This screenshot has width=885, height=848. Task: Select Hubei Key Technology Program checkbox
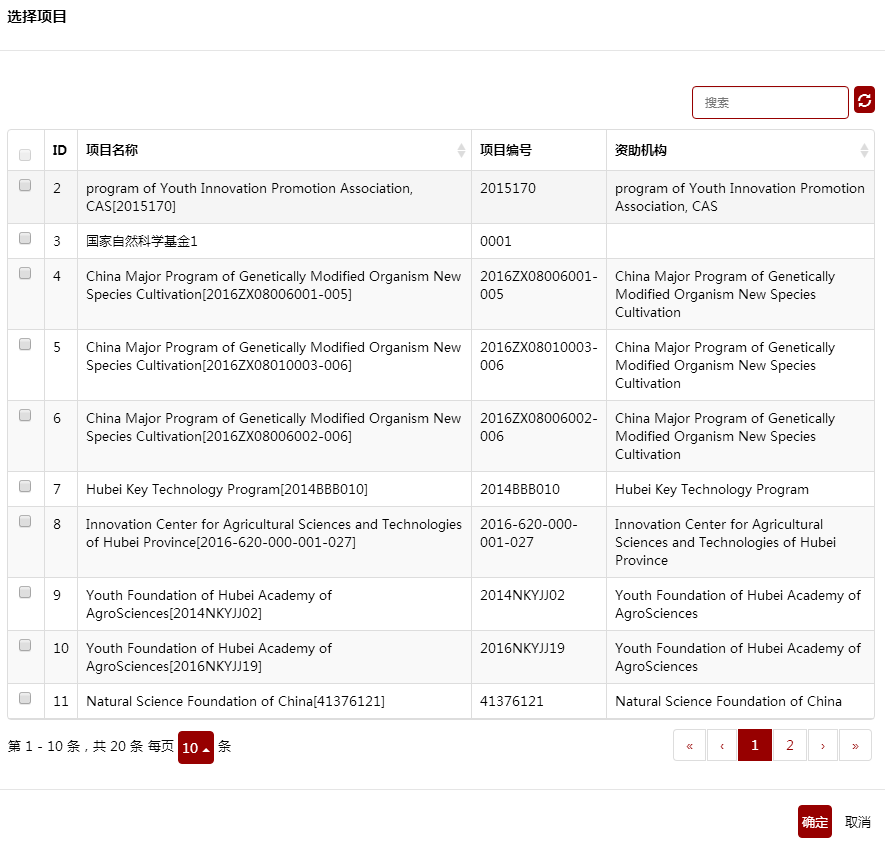point(25,486)
